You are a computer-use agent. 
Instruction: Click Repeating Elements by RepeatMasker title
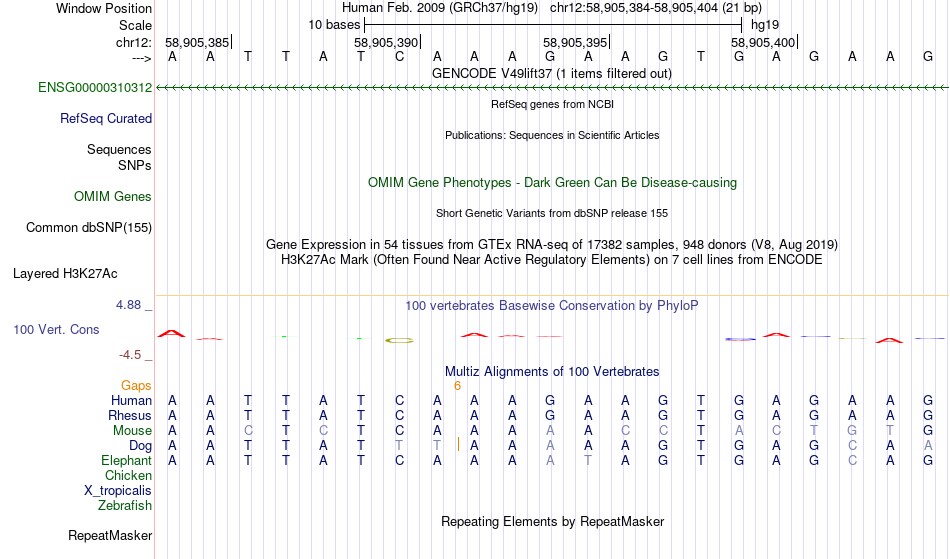coord(553,522)
